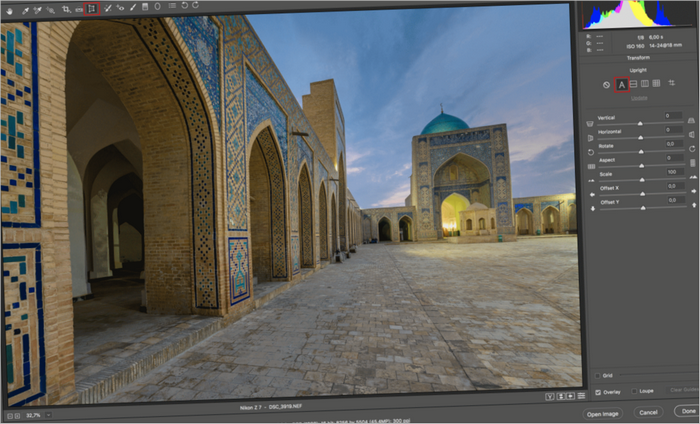Viewport: 700px width, 424px height.
Task: Select the White Balance eyedropper tool
Action: pyautogui.click(x=26, y=10)
